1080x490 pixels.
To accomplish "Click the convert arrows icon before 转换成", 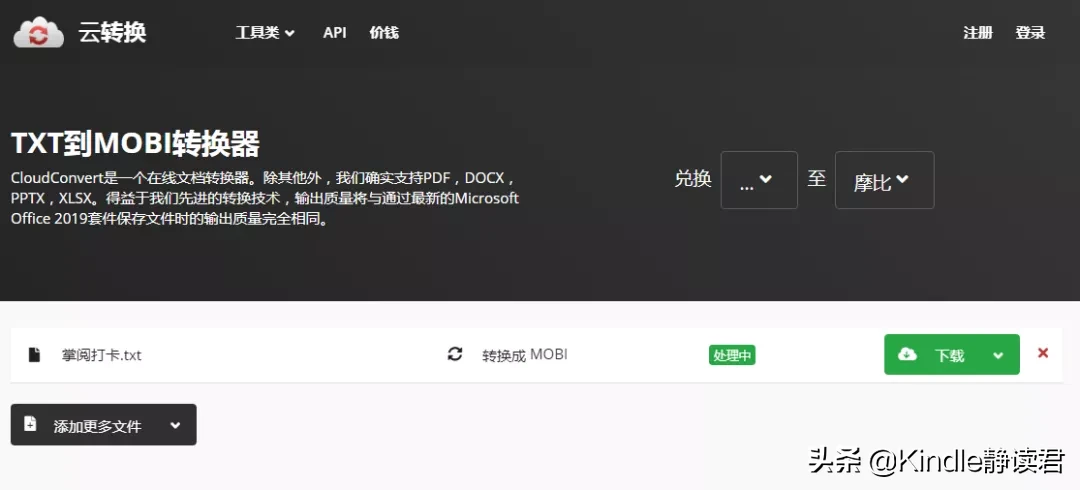I will click(455, 355).
